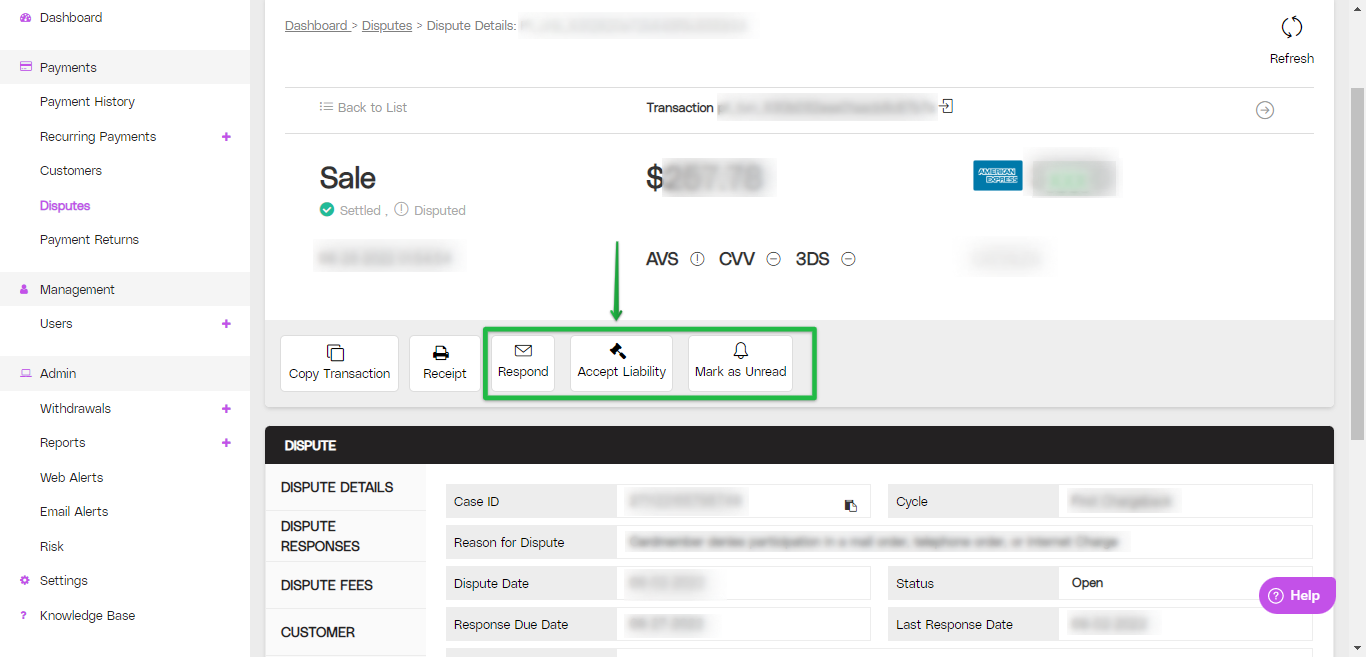Open Web Alerts page
This screenshot has height=657, width=1366.
point(71,478)
